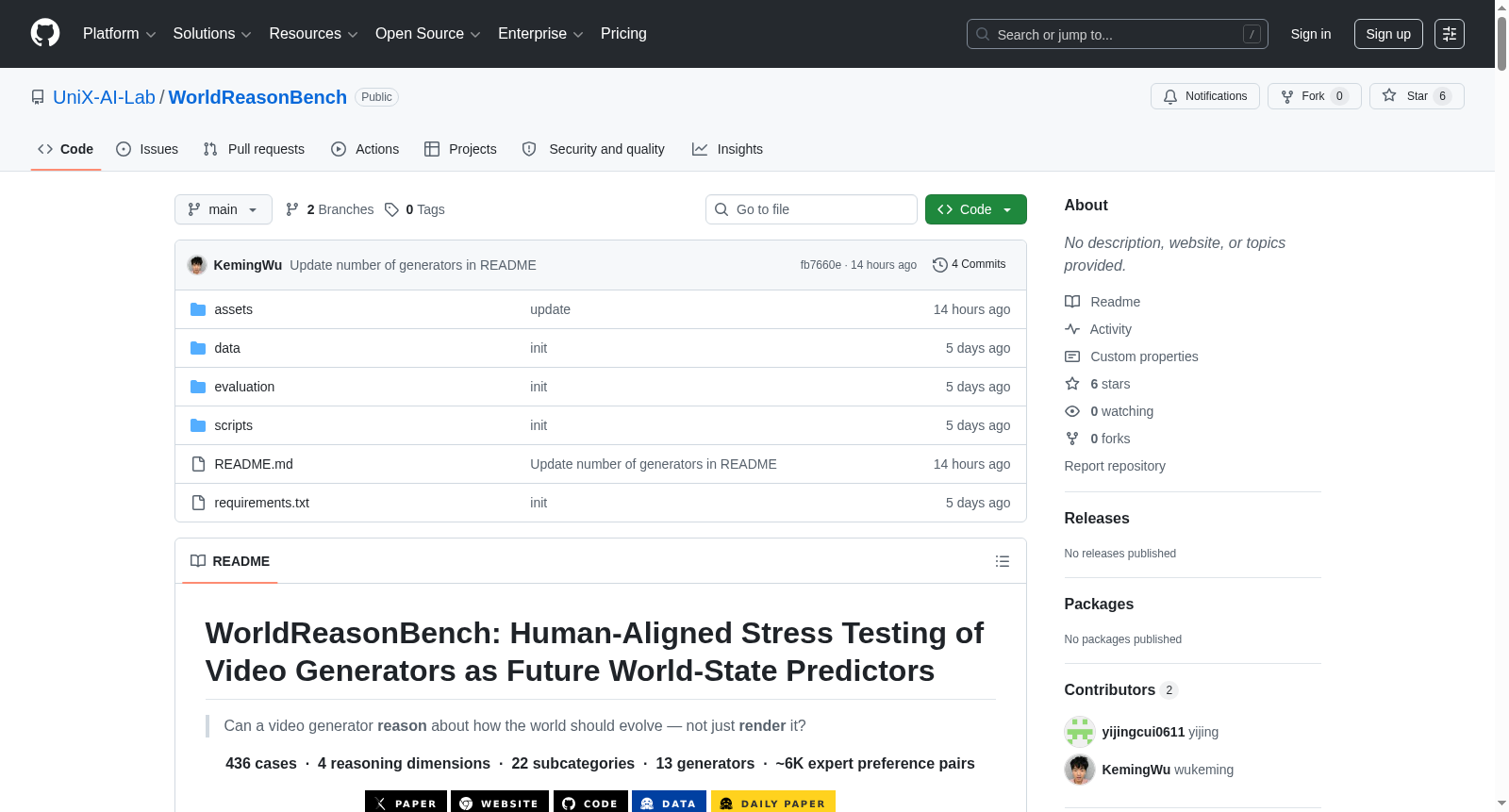Screen dimensions: 1509x812
Task: Click the fork icon beside 0 forks
Action: coord(1072,439)
